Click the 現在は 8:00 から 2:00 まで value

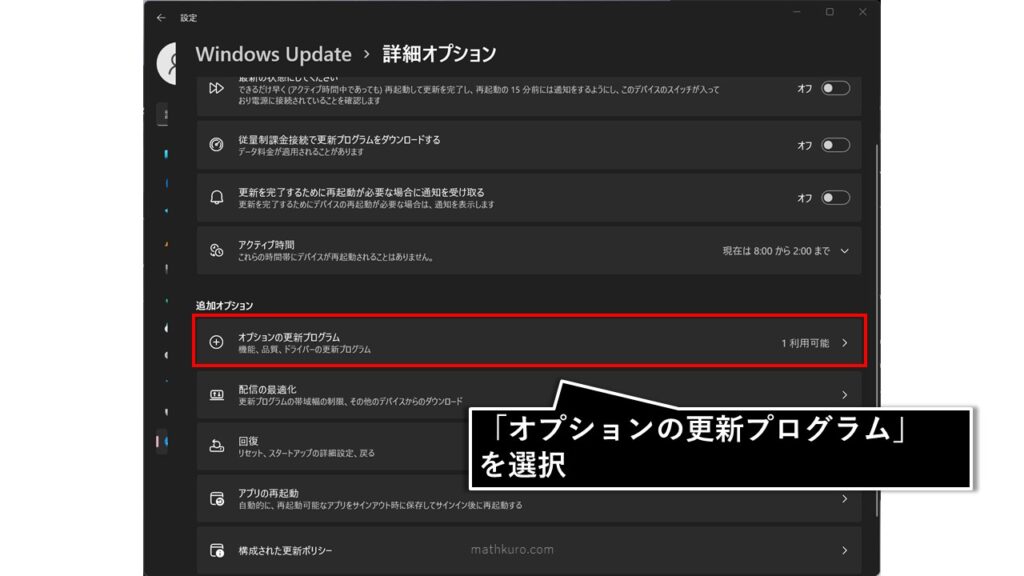[776, 251]
